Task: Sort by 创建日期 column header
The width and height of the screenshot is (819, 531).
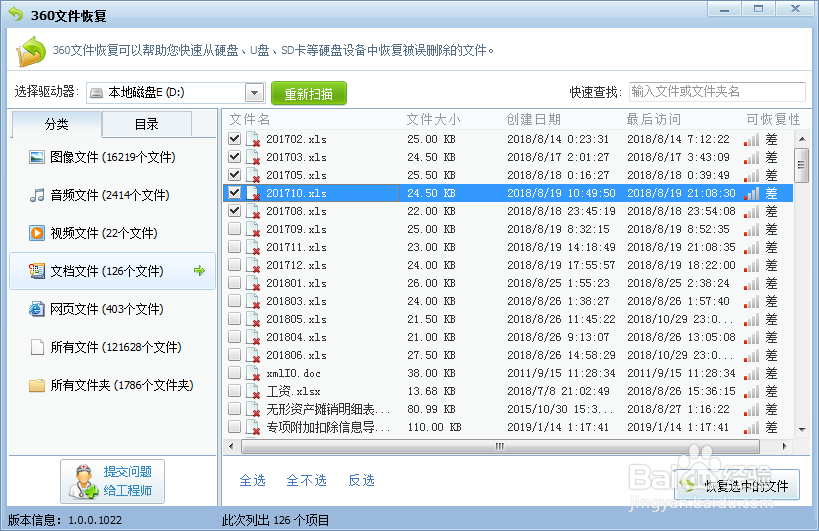Action: pyautogui.click(x=533, y=120)
